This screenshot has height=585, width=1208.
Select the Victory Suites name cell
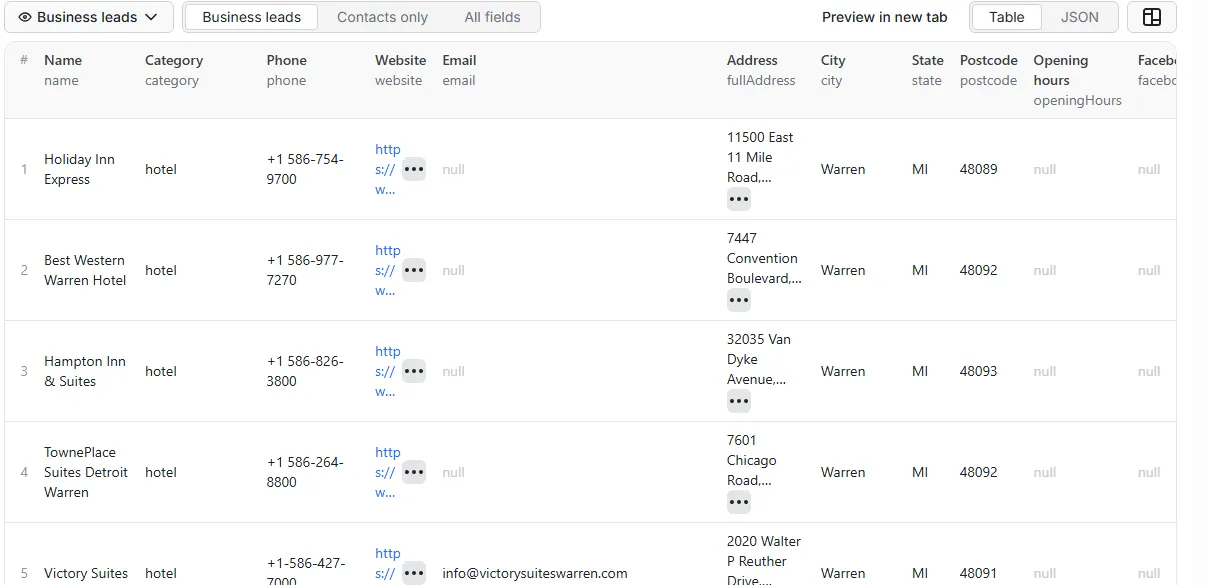point(86,573)
